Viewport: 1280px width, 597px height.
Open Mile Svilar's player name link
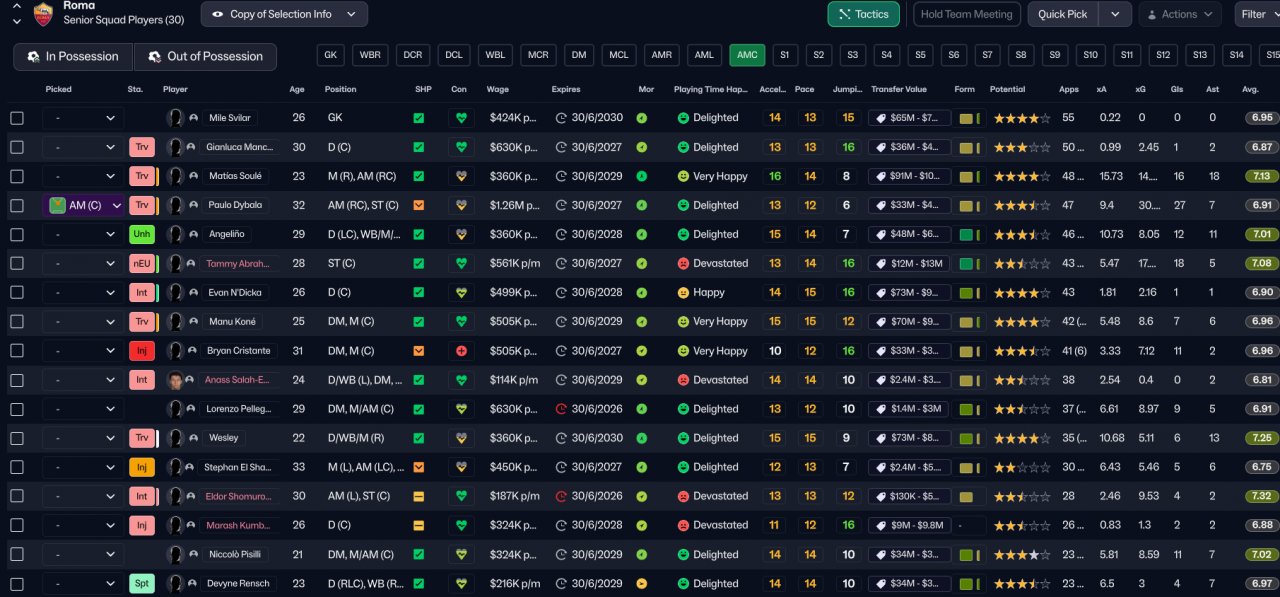click(x=231, y=118)
